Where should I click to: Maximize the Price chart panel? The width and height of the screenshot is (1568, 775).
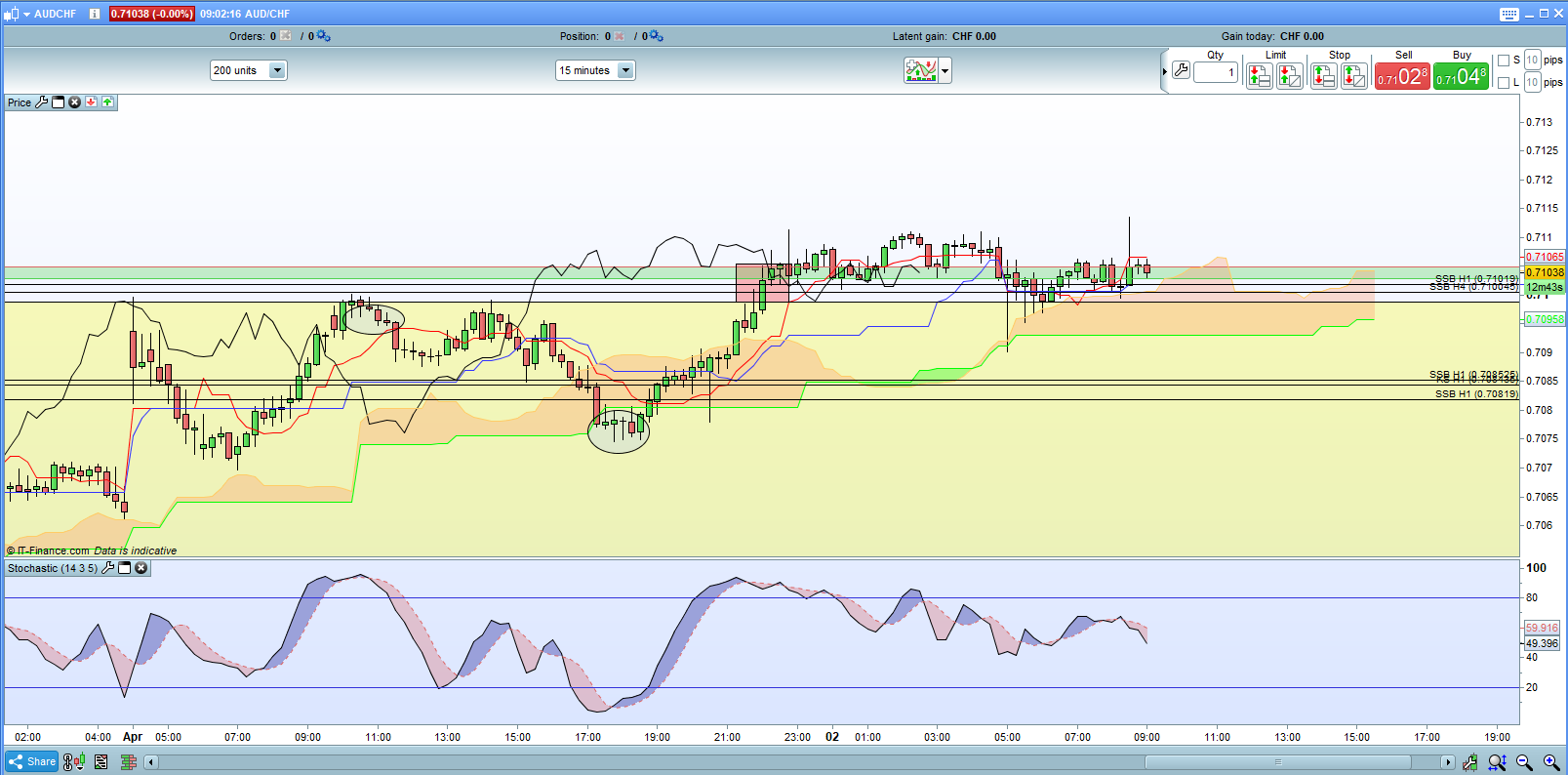(x=59, y=102)
